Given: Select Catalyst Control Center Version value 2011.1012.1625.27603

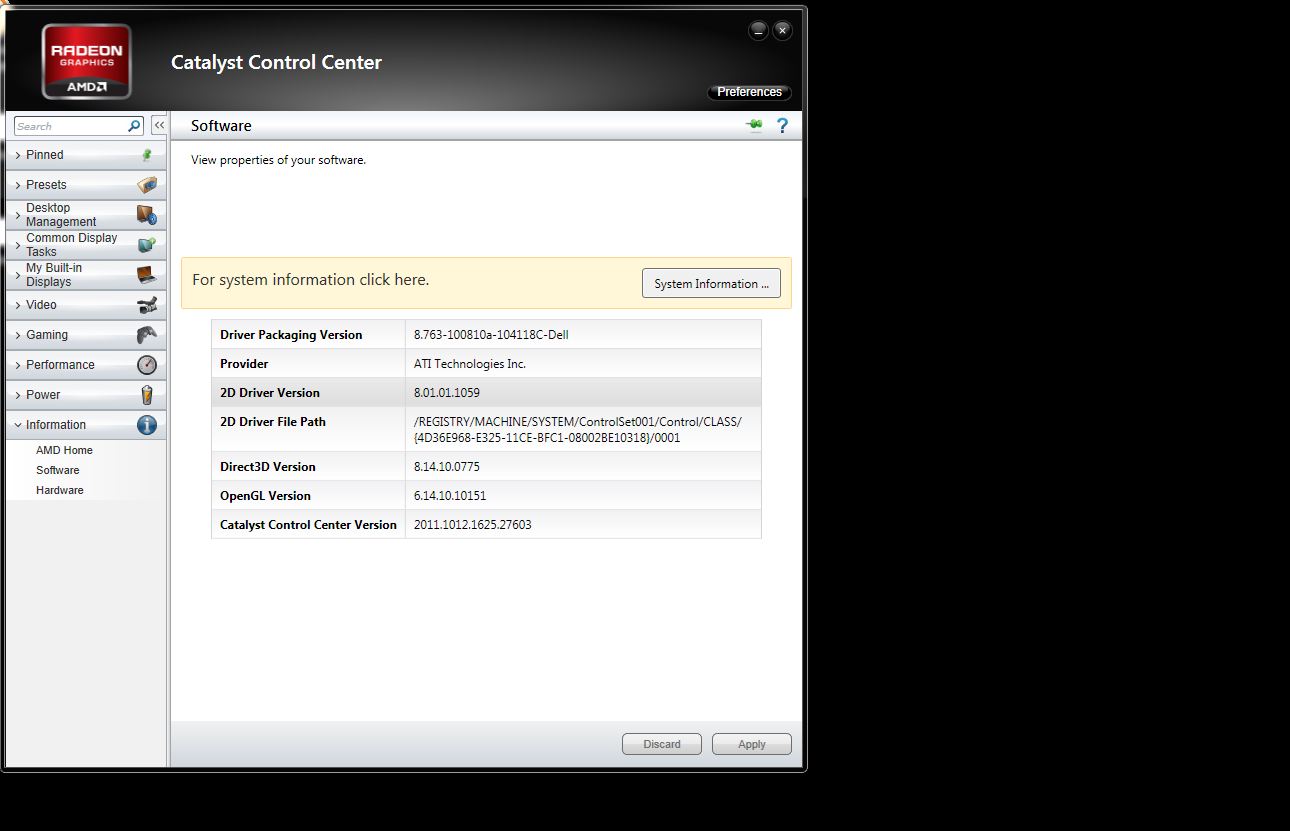Looking at the screenshot, I should [473, 525].
